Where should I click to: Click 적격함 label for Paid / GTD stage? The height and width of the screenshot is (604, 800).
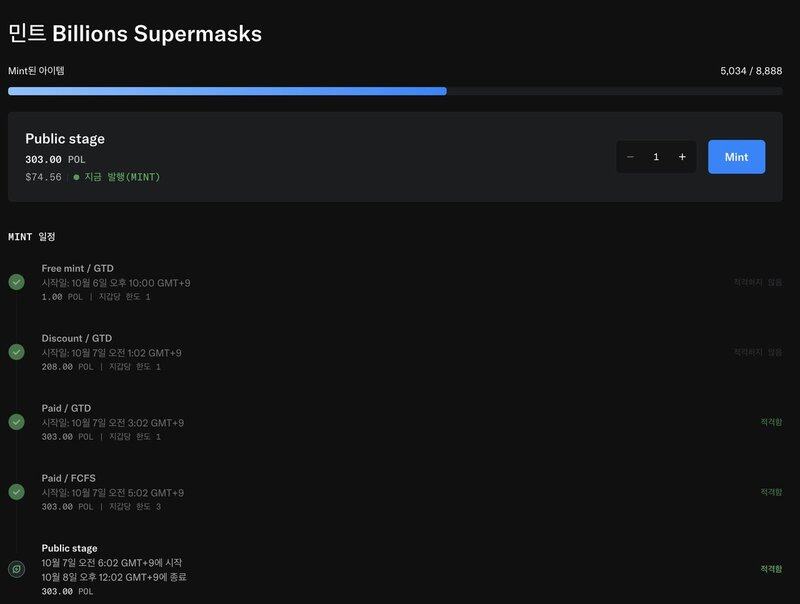point(770,422)
